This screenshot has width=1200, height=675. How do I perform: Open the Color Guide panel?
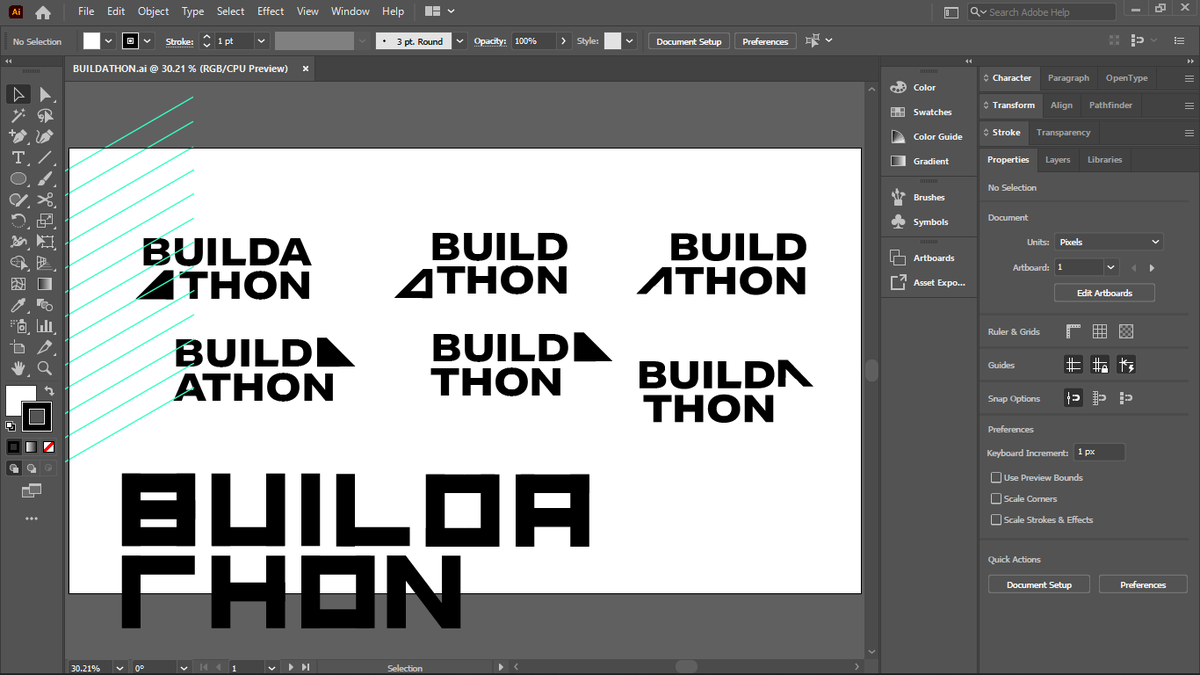(x=926, y=137)
